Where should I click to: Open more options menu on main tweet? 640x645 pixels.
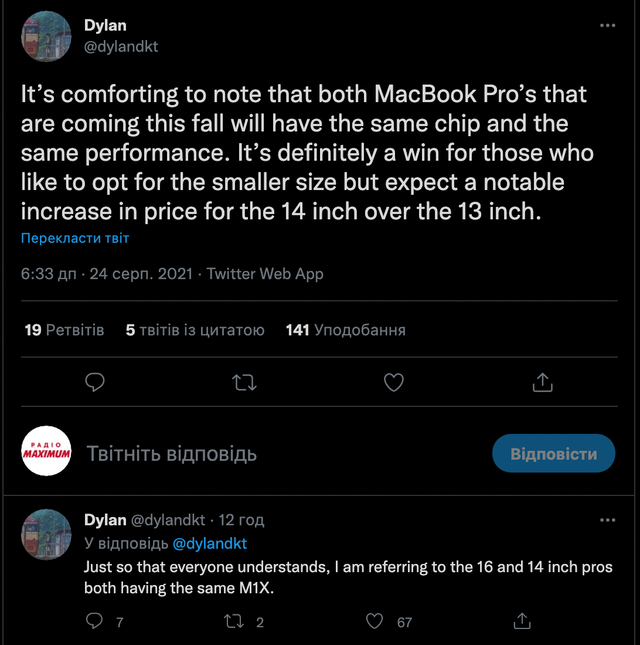pos(607,26)
